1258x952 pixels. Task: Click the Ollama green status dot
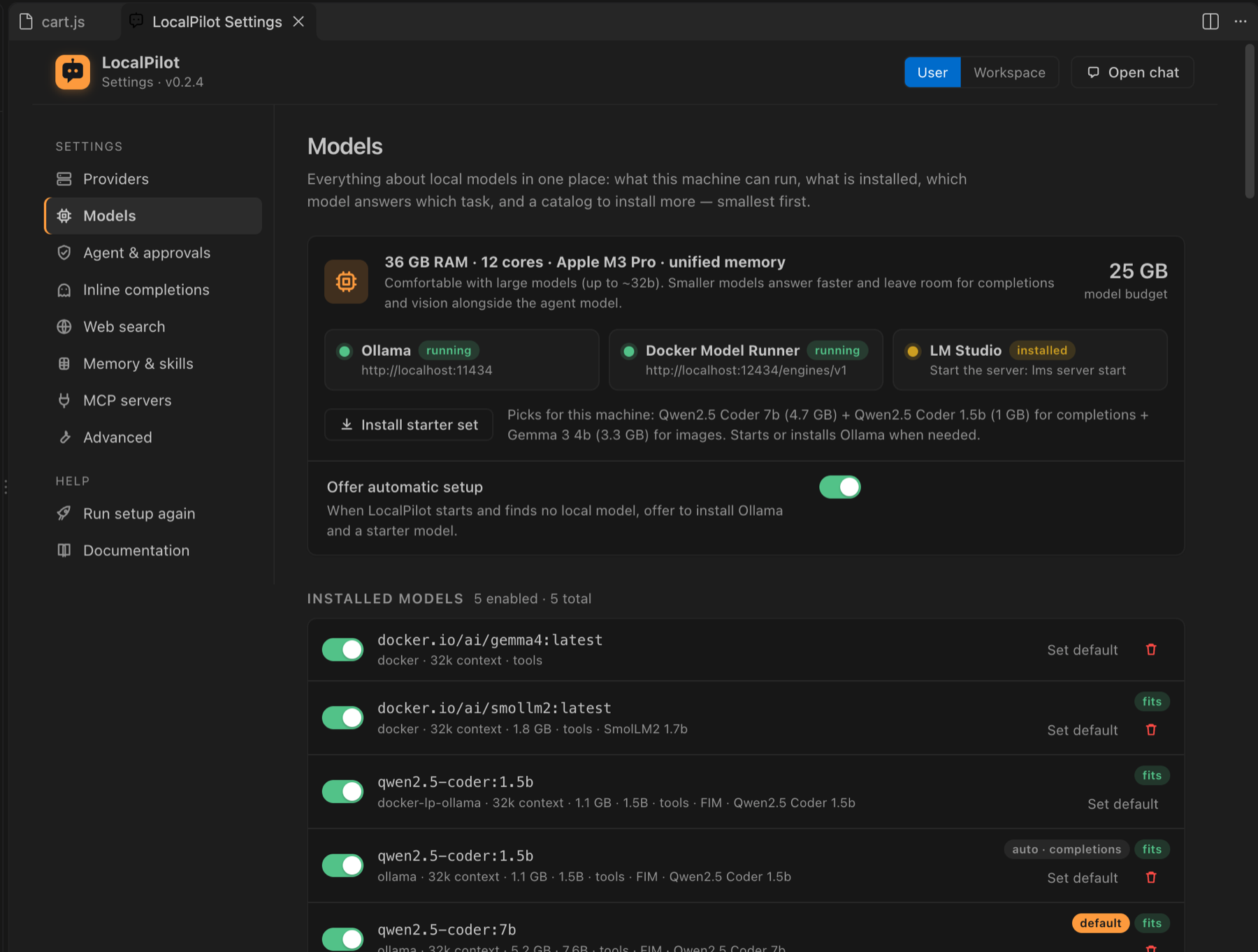(345, 351)
